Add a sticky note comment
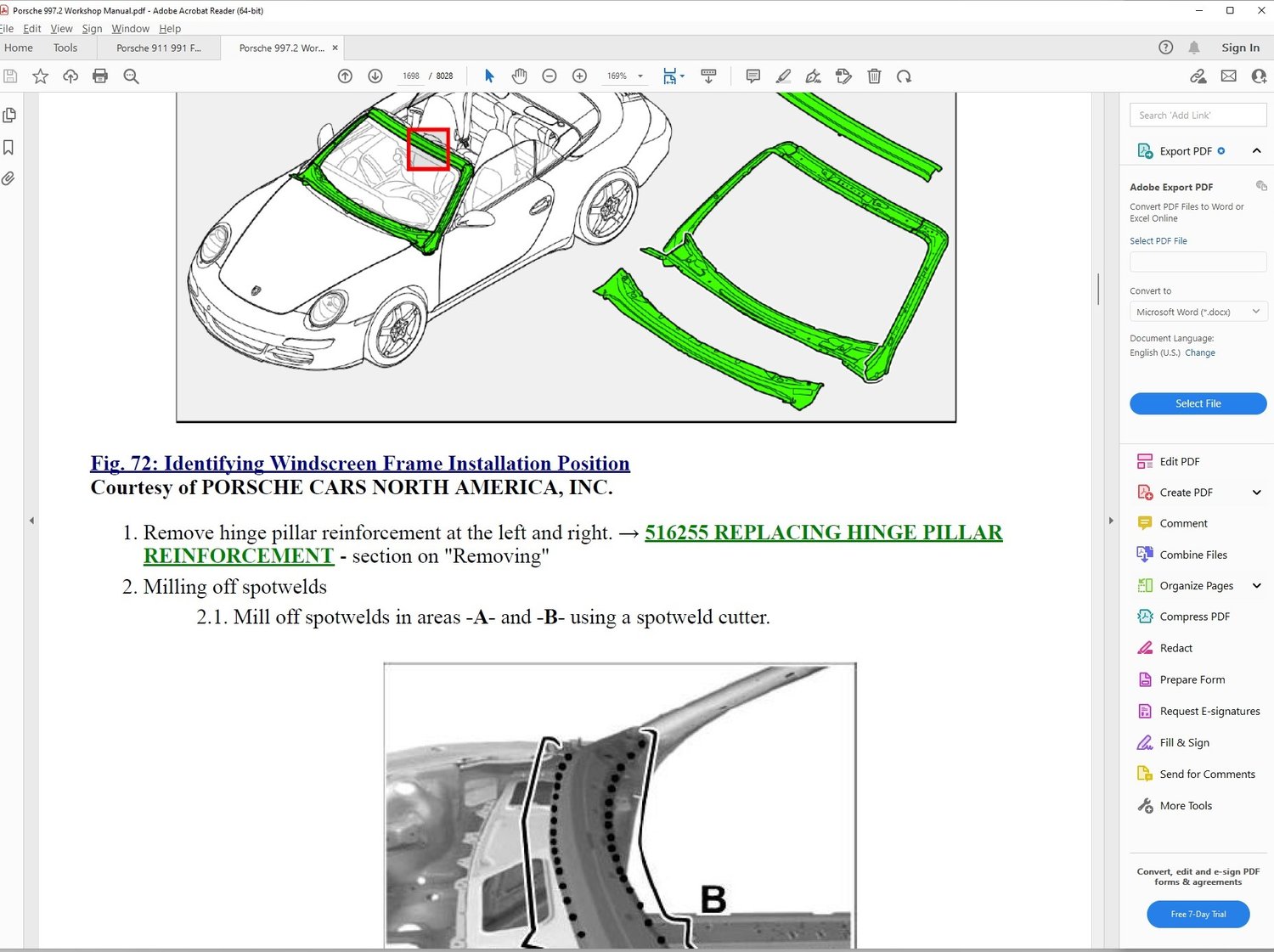The image size is (1274, 952). tap(753, 76)
